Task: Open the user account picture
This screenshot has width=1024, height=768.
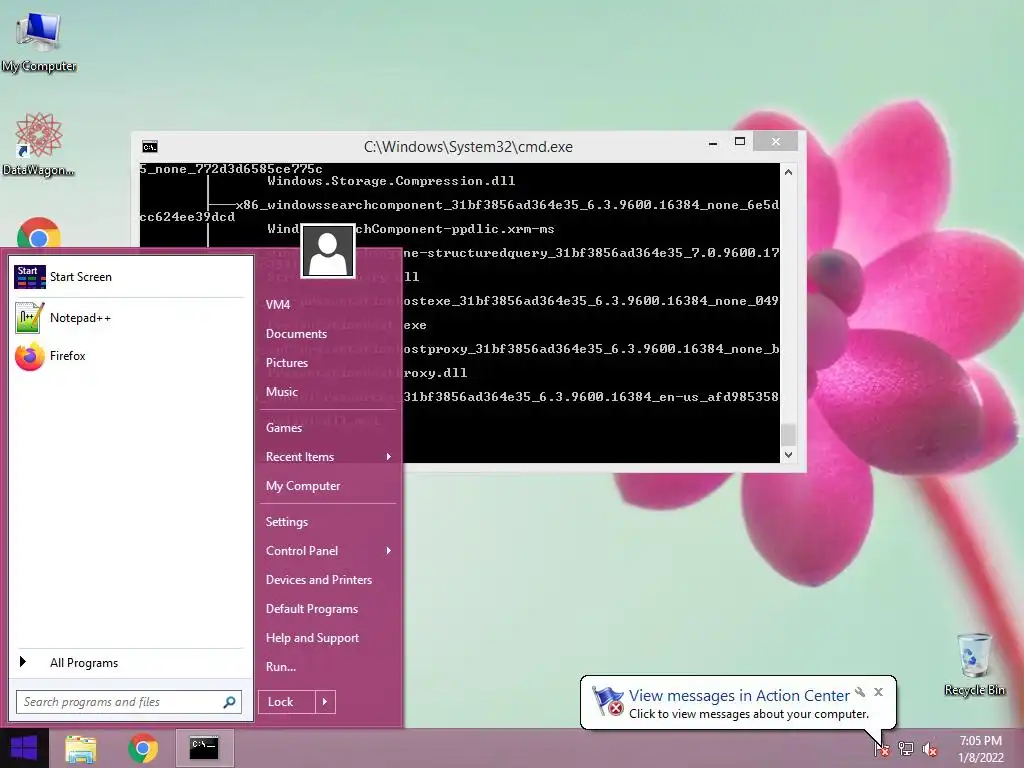Action: click(x=328, y=251)
